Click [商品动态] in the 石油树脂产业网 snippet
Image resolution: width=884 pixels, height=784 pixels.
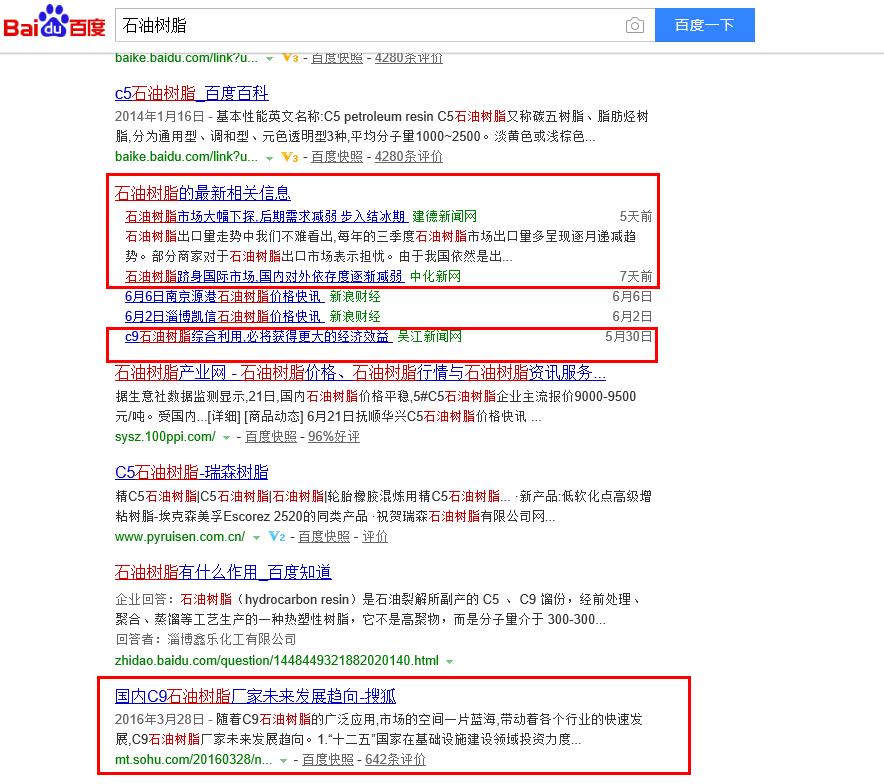(274, 417)
